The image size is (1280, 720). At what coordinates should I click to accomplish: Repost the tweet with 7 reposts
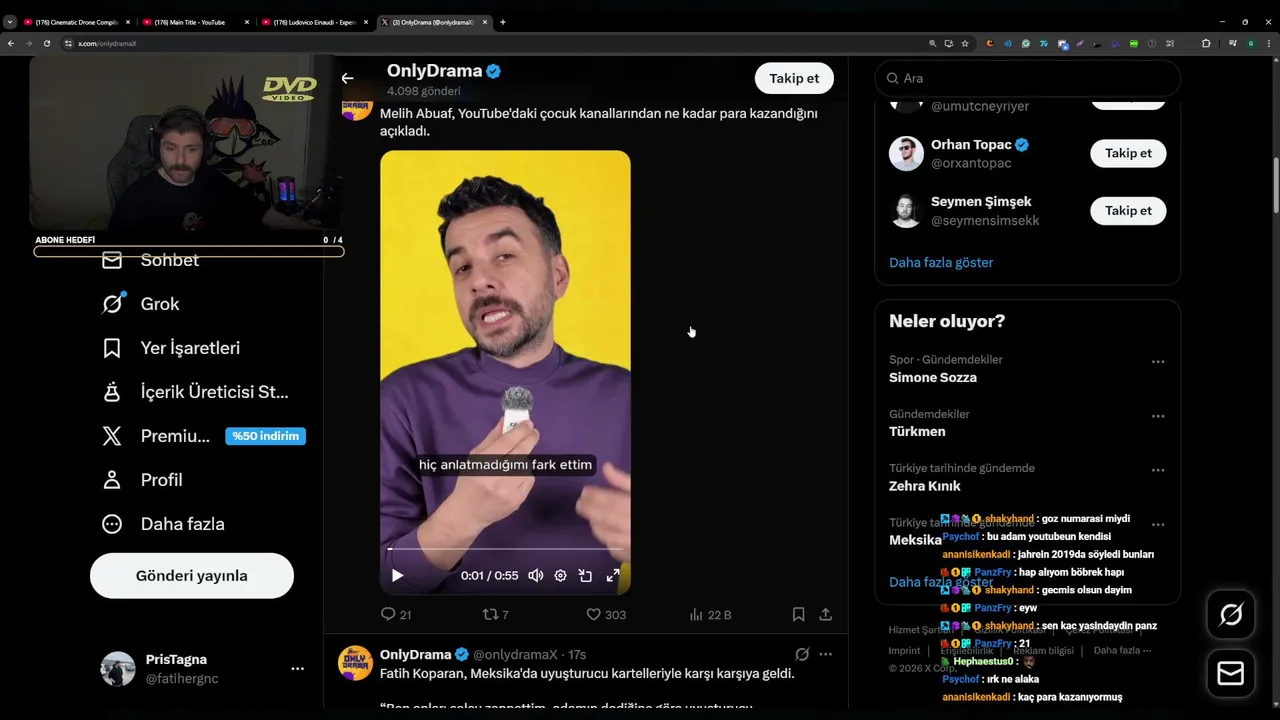pyautogui.click(x=496, y=614)
